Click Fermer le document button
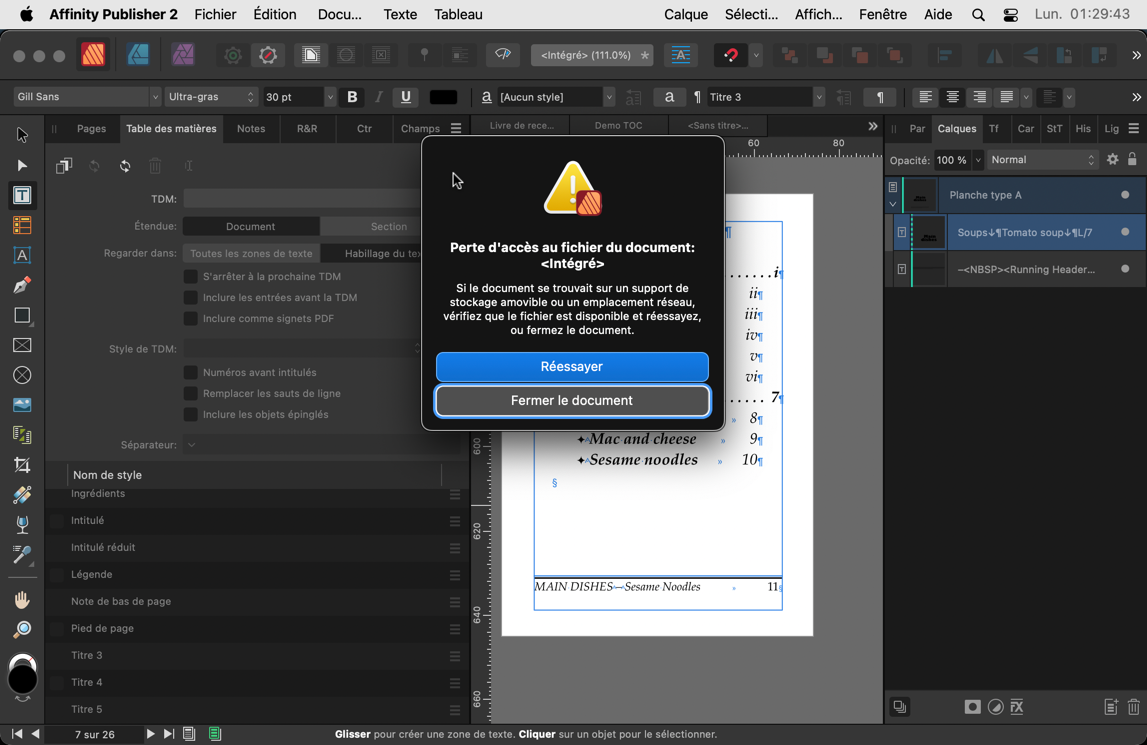The width and height of the screenshot is (1147, 745). click(572, 401)
